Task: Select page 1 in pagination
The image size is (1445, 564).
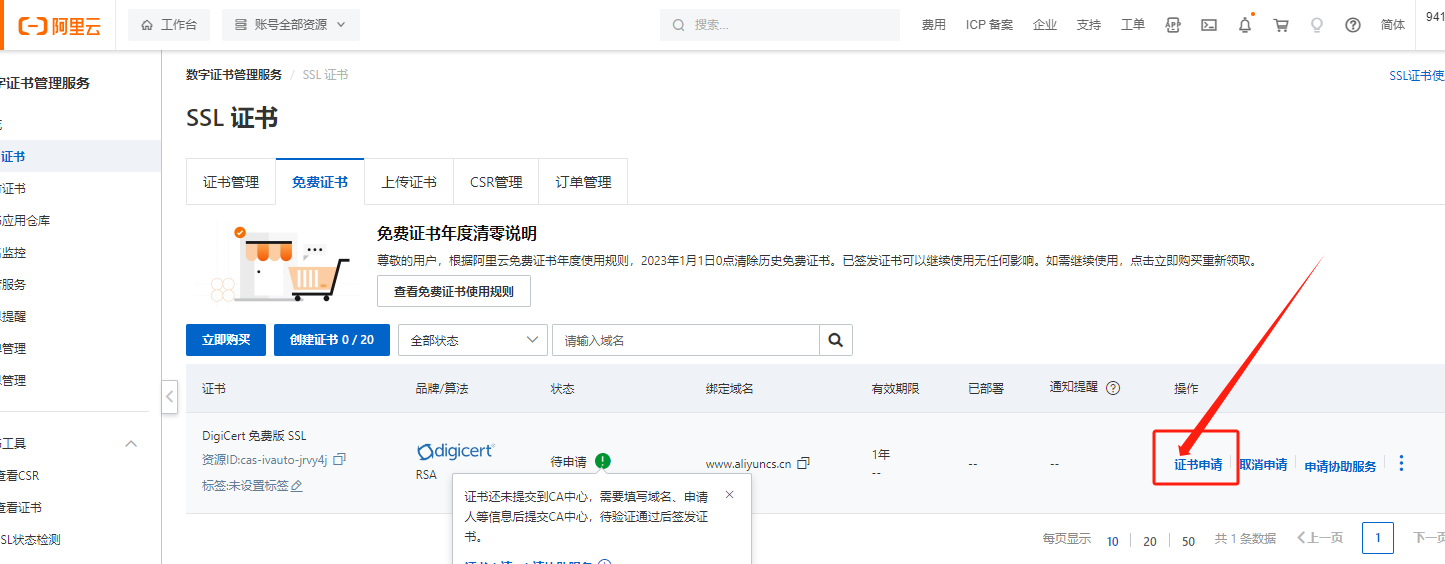Action: pyautogui.click(x=1378, y=538)
